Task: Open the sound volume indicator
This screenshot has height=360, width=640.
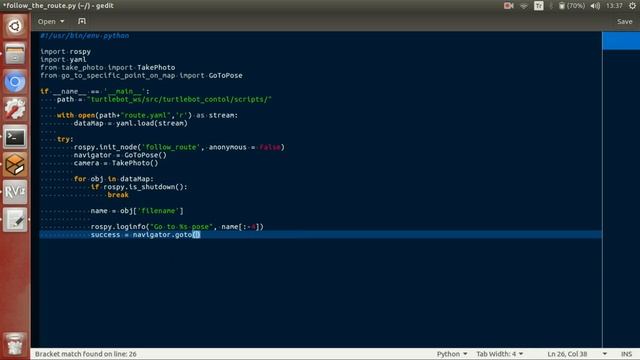Action: point(595,6)
